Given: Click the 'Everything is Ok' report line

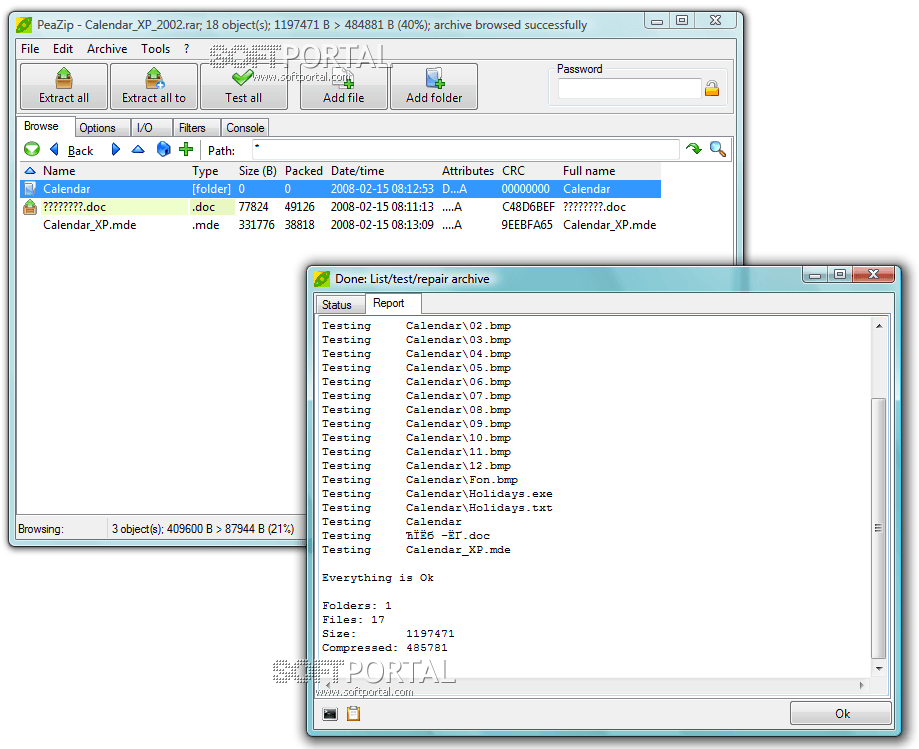Looking at the screenshot, I should tap(377, 578).
